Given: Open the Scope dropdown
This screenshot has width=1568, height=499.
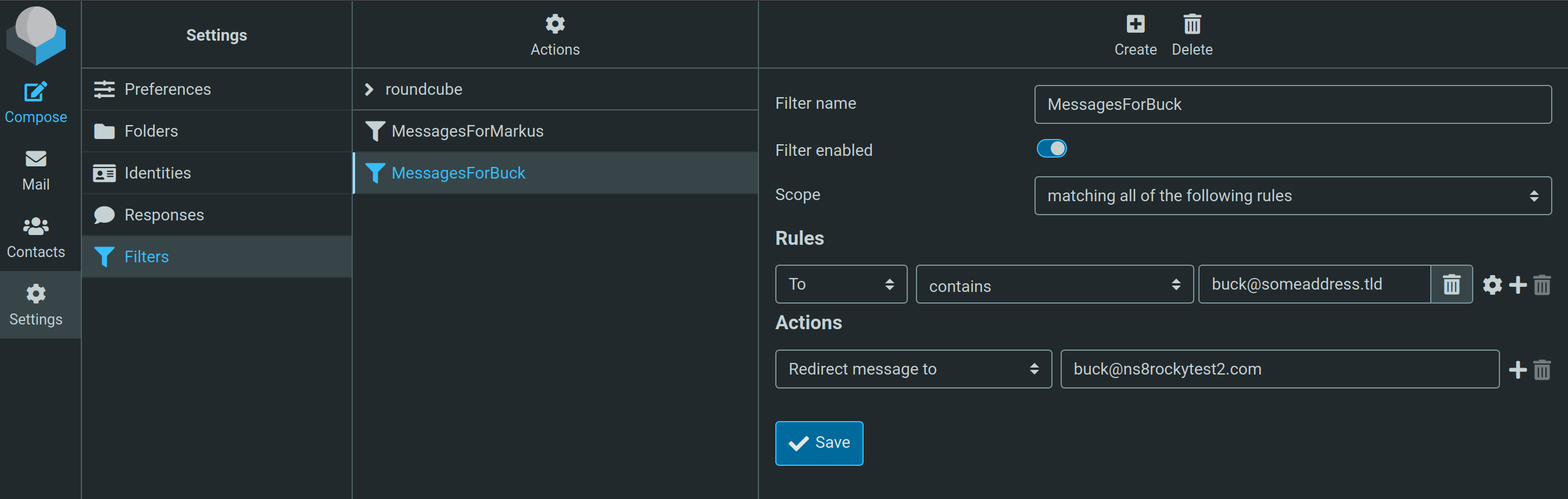Looking at the screenshot, I should click(1293, 195).
